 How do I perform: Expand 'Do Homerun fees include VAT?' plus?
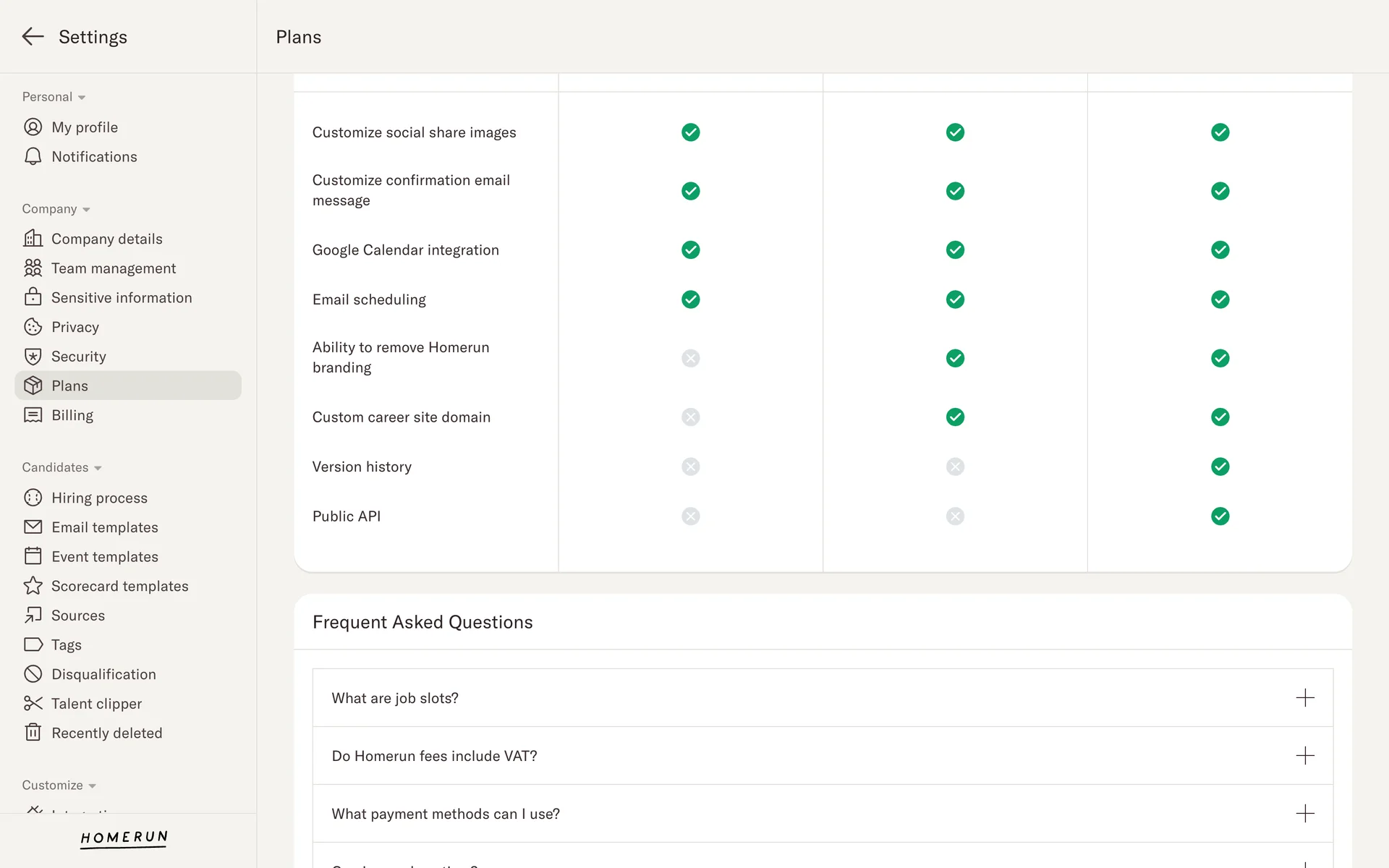1304,756
